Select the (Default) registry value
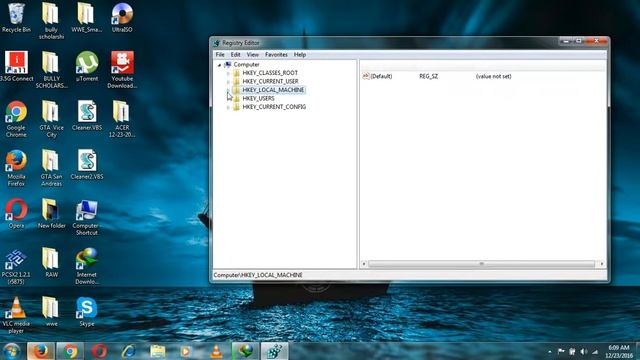The image size is (640, 360). pos(378,76)
